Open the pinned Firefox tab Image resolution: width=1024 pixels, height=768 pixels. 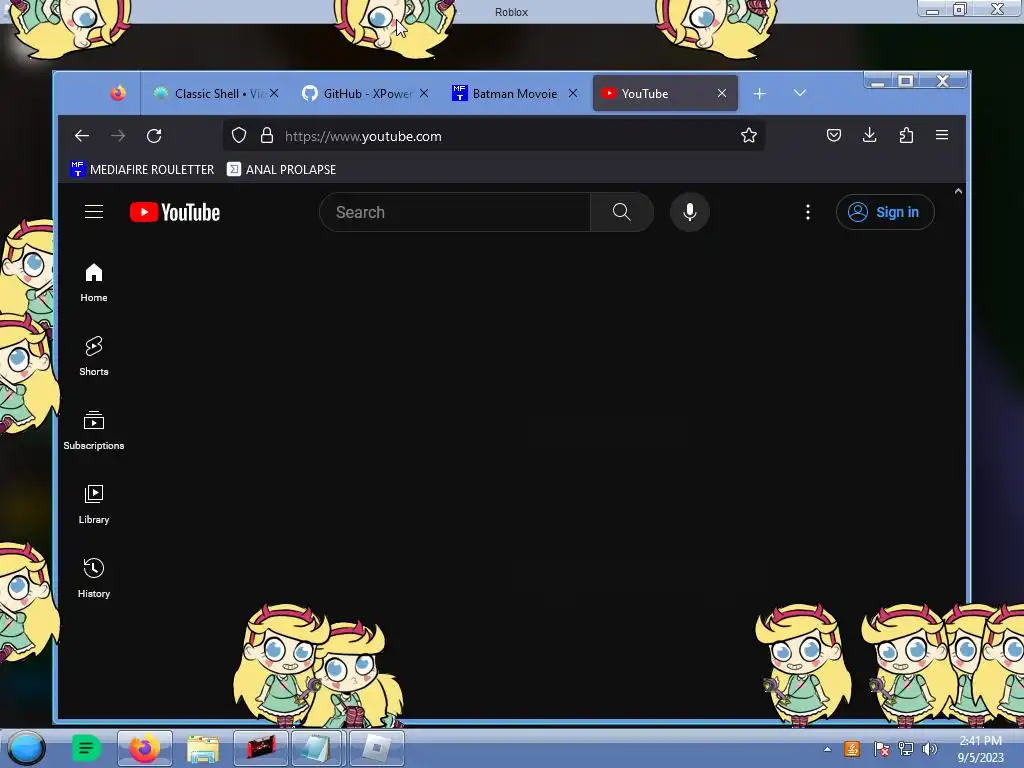click(118, 93)
